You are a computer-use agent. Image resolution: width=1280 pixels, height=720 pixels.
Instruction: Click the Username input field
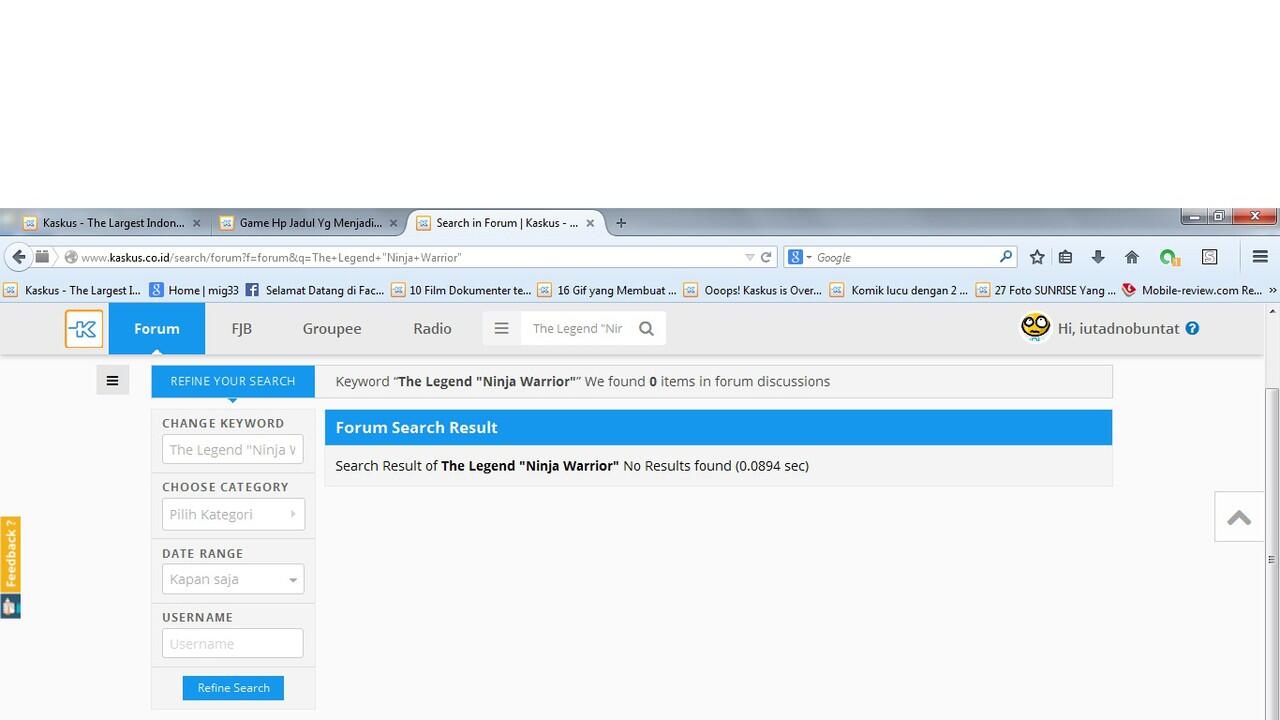[233, 643]
